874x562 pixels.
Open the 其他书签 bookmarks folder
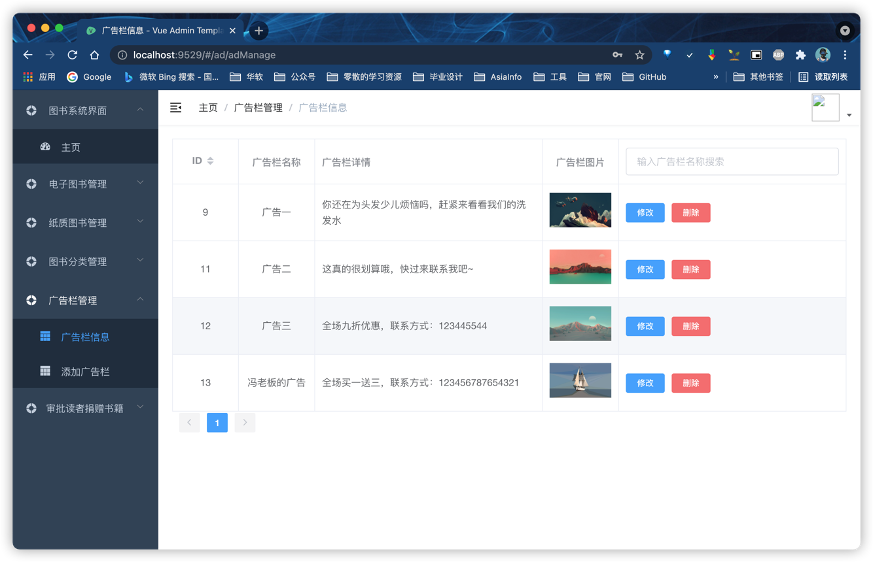click(758, 77)
